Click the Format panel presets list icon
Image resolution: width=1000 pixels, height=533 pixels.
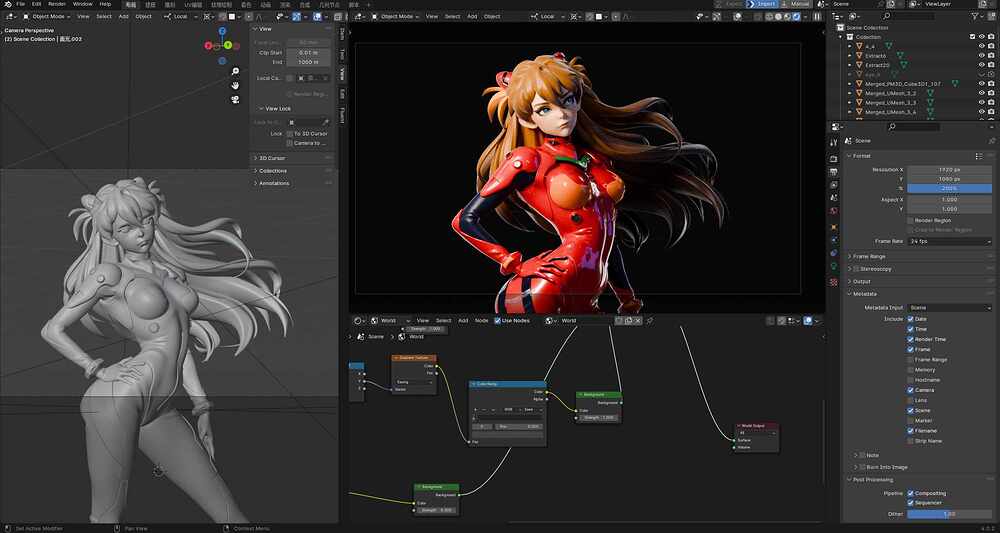(x=979, y=156)
